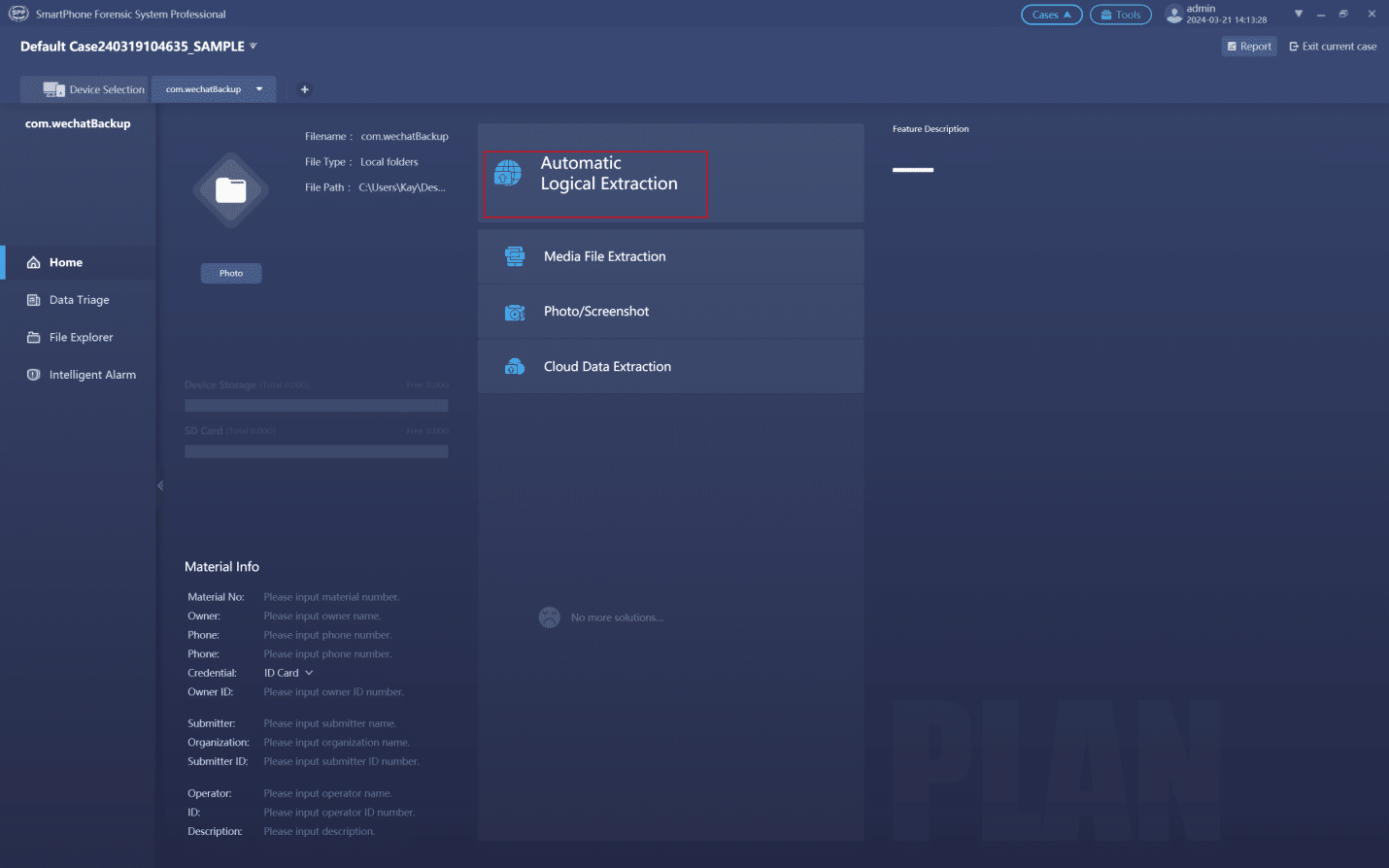Image resolution: width=1389 pixels, height=868 pixels.
Task: Click the Device Storage usage bar
Action: pyautogui.click(x=317, y=405)
